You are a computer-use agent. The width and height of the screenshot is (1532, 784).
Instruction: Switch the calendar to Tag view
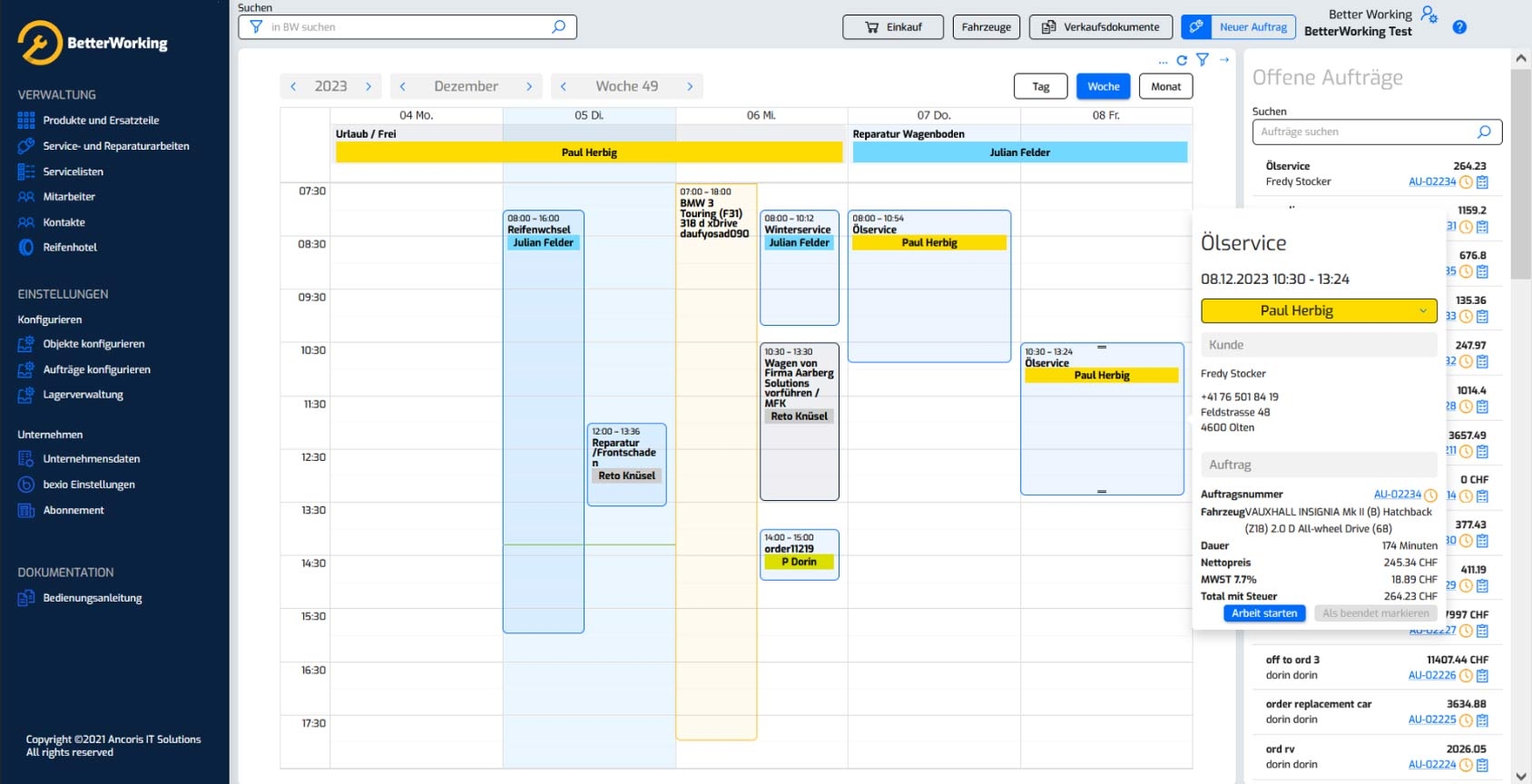pyautogui.click(x=1040, y=86)
